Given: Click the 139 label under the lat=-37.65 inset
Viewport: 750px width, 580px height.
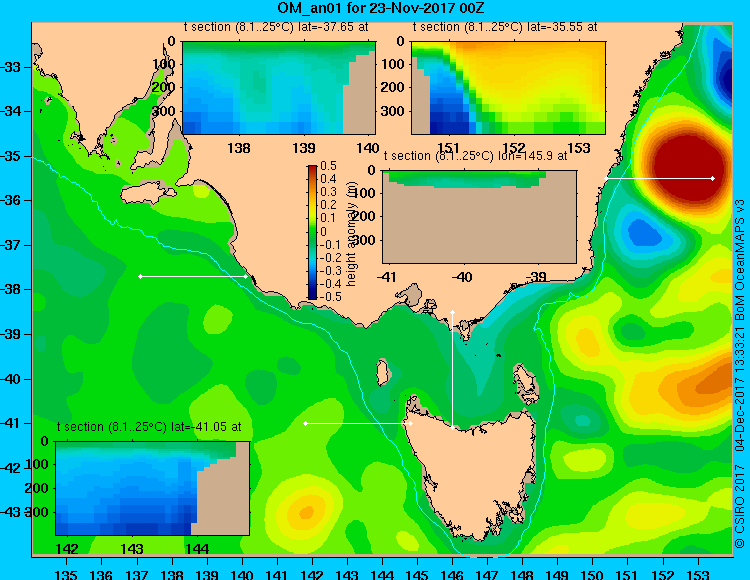Looking at the screenshot, I should (304, 148).
